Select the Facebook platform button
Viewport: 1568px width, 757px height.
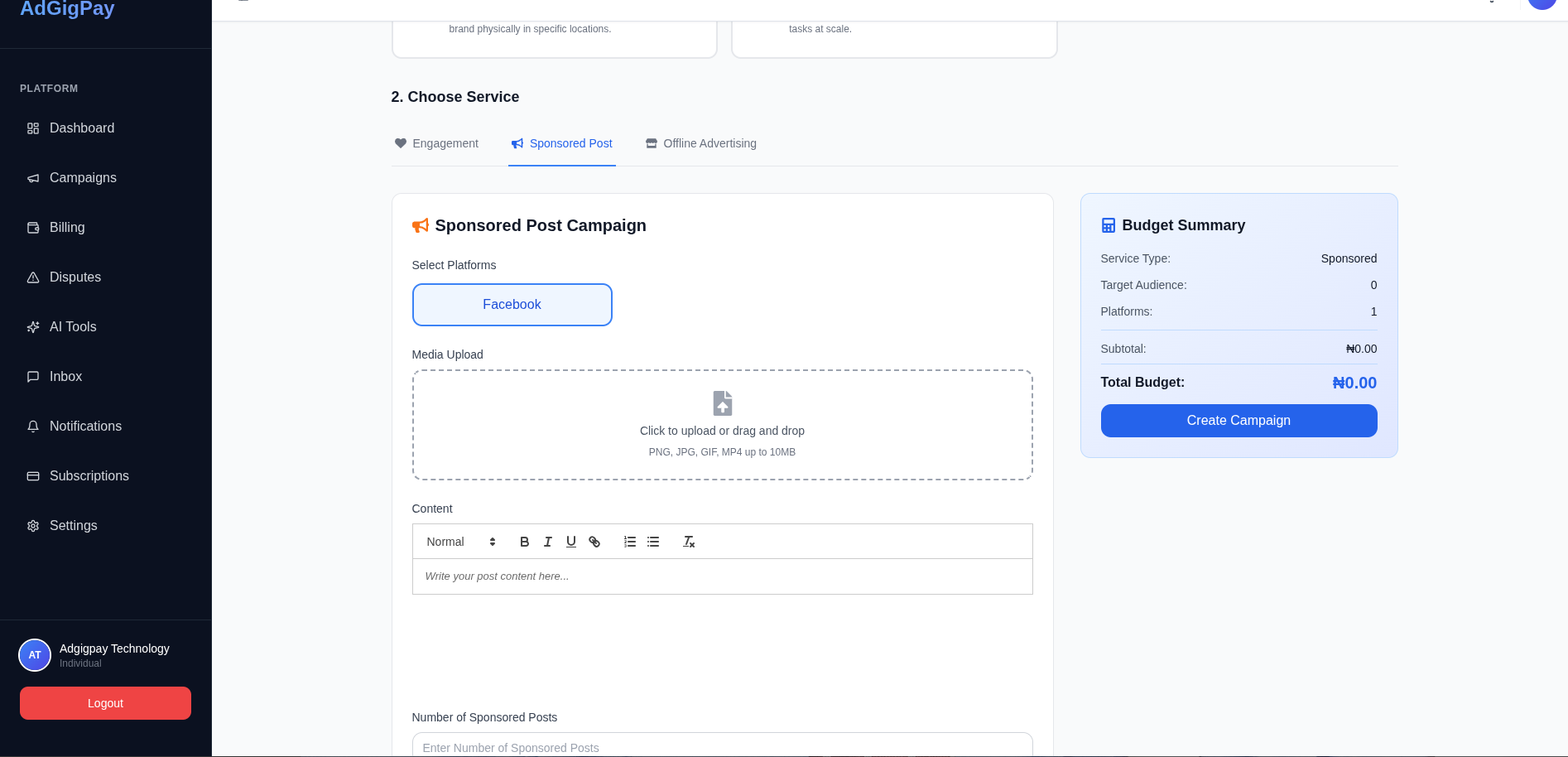512,305
